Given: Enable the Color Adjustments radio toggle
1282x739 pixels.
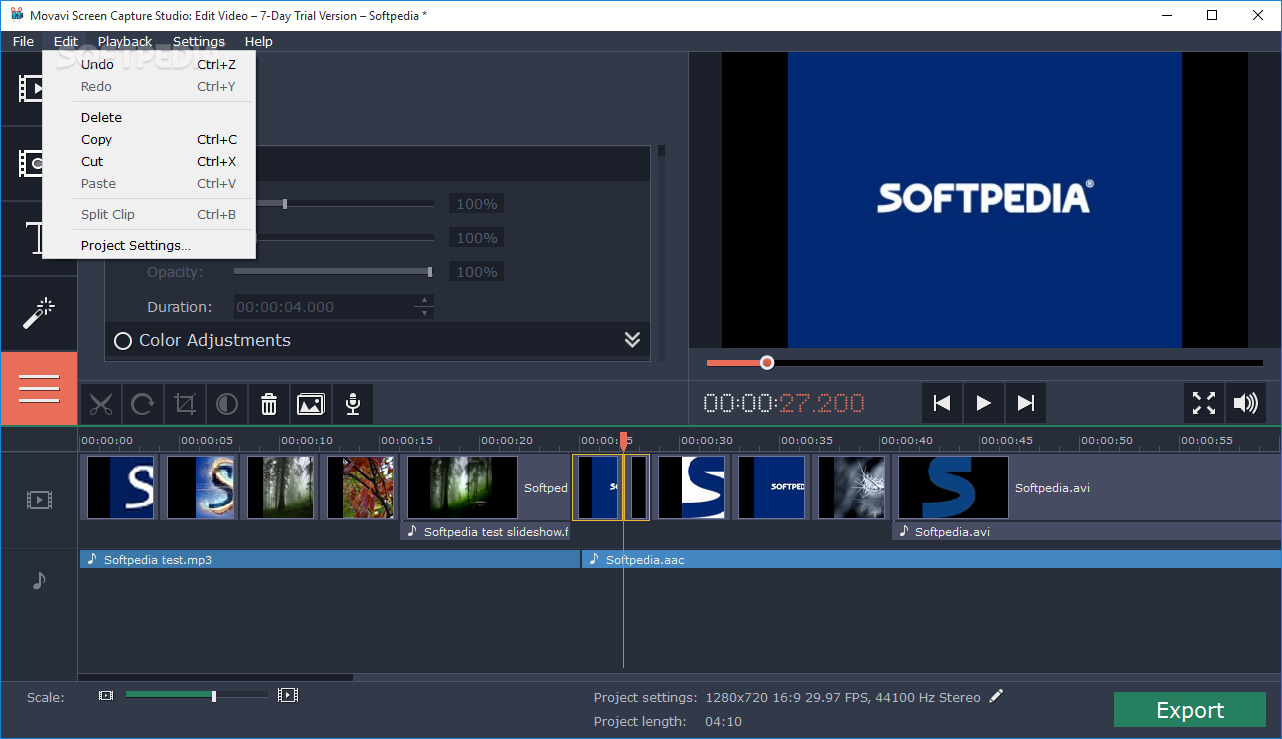Looking at the screenshot, I should (x=123, y=341).
